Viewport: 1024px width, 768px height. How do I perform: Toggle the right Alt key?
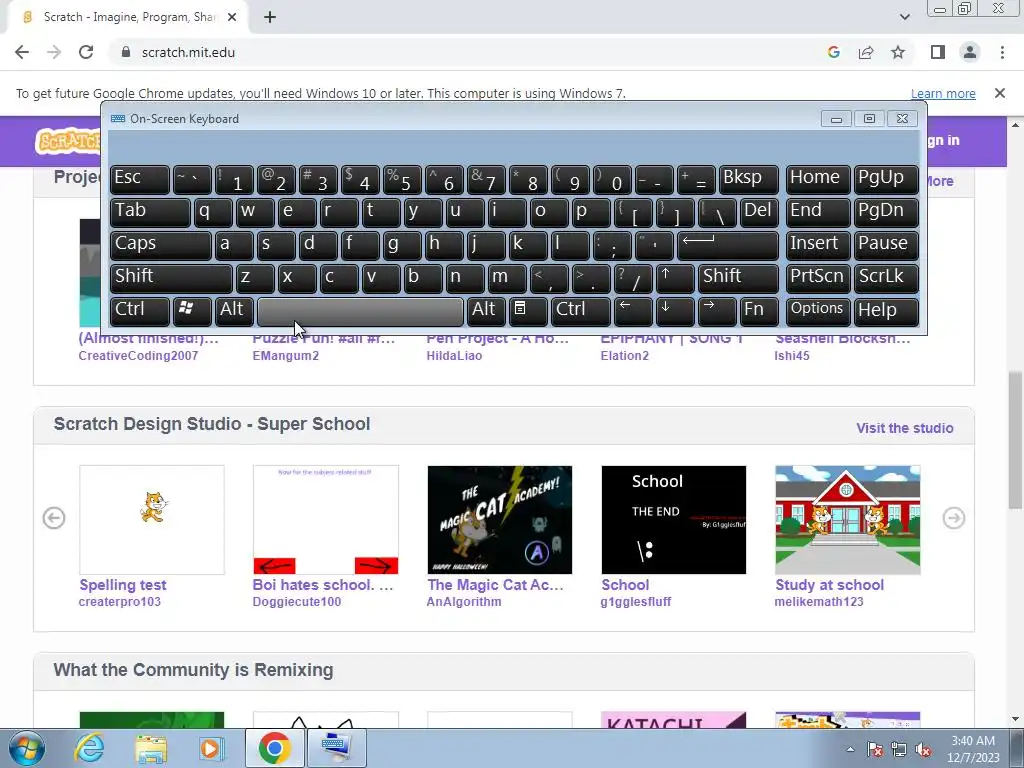pyautogui.click(x=486, y=310)
